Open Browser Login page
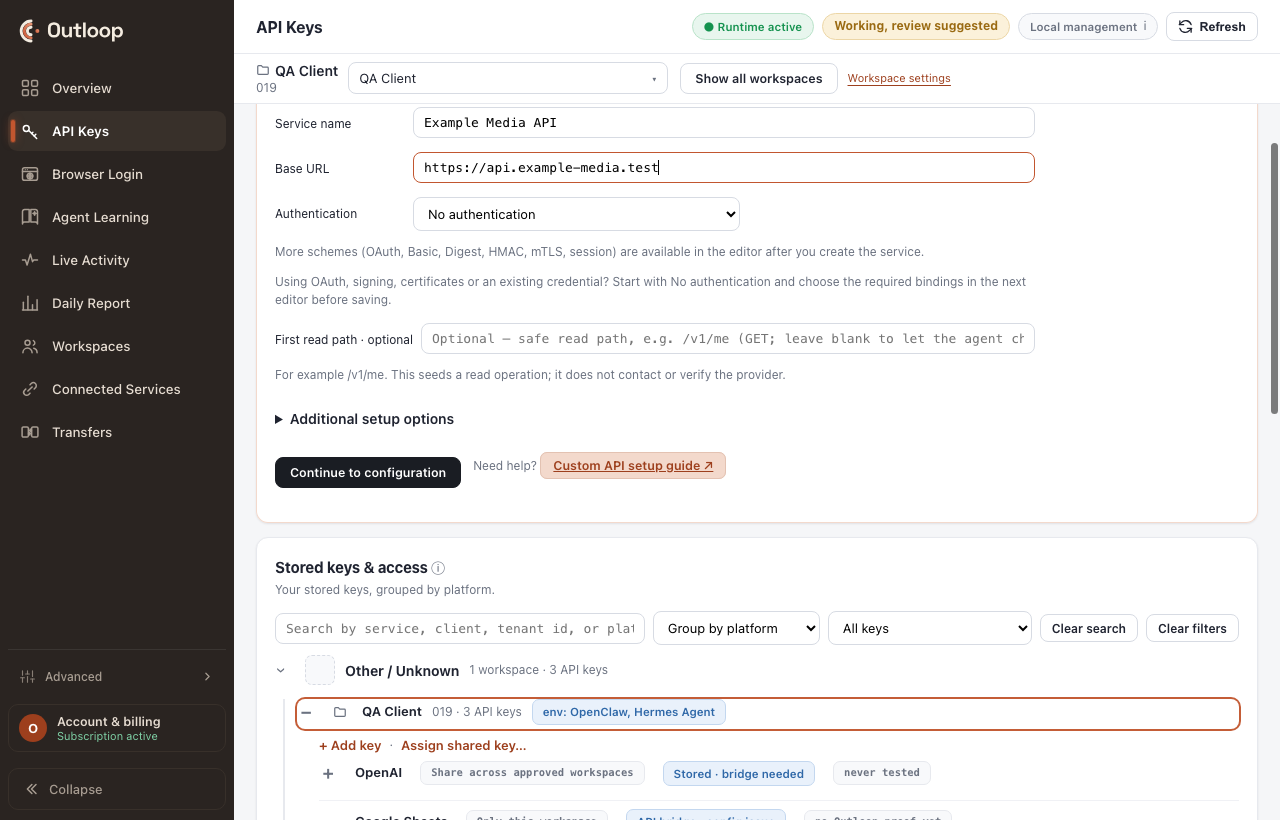 pos(117,174)
